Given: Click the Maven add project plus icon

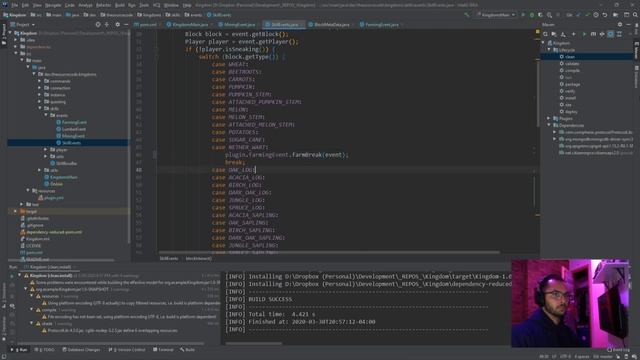Looking at the screenshot, I should [573, 34].
